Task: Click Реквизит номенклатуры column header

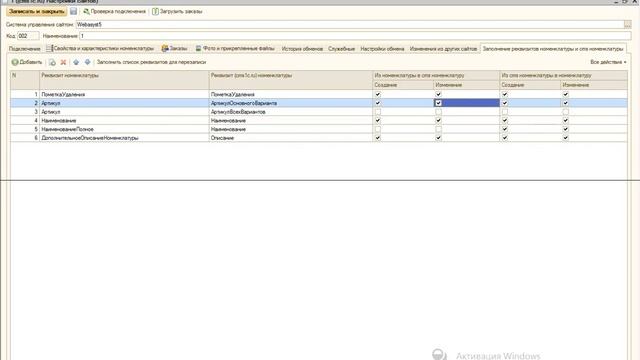Action: [124, 80]
